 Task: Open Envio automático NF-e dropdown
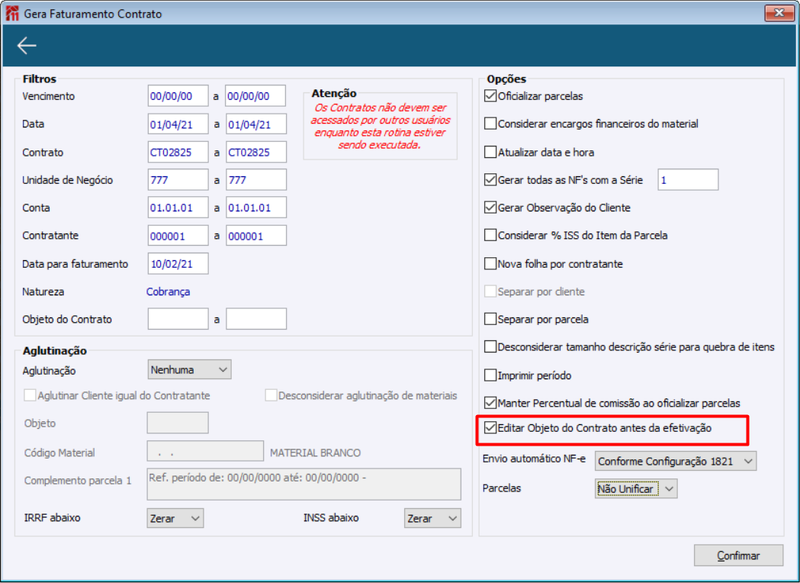point(676,461)
